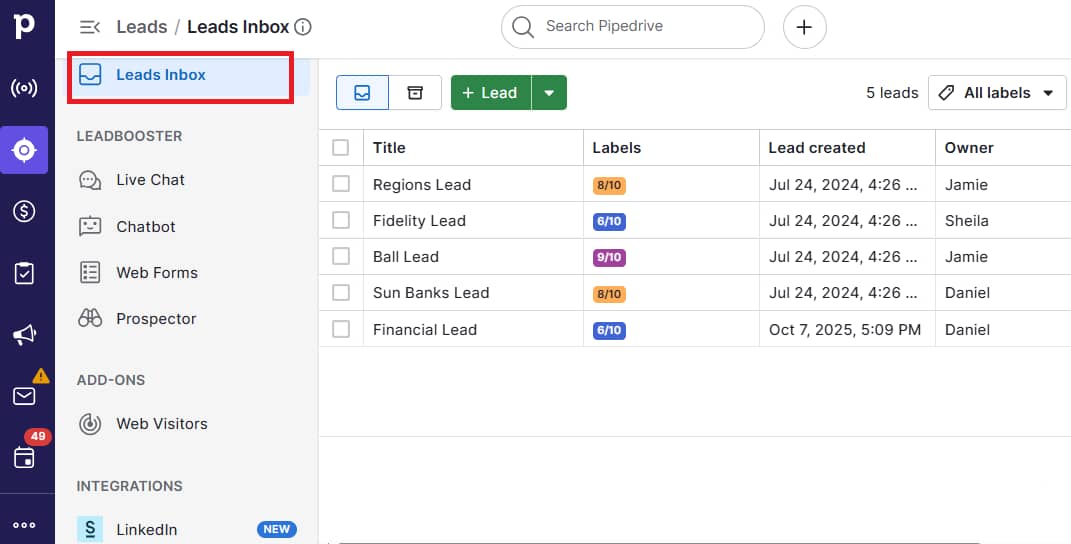Sort by the Labels column header
The width and height of the screenshot is (1071, 544).
pyautogui.click(x=617, y=148)
